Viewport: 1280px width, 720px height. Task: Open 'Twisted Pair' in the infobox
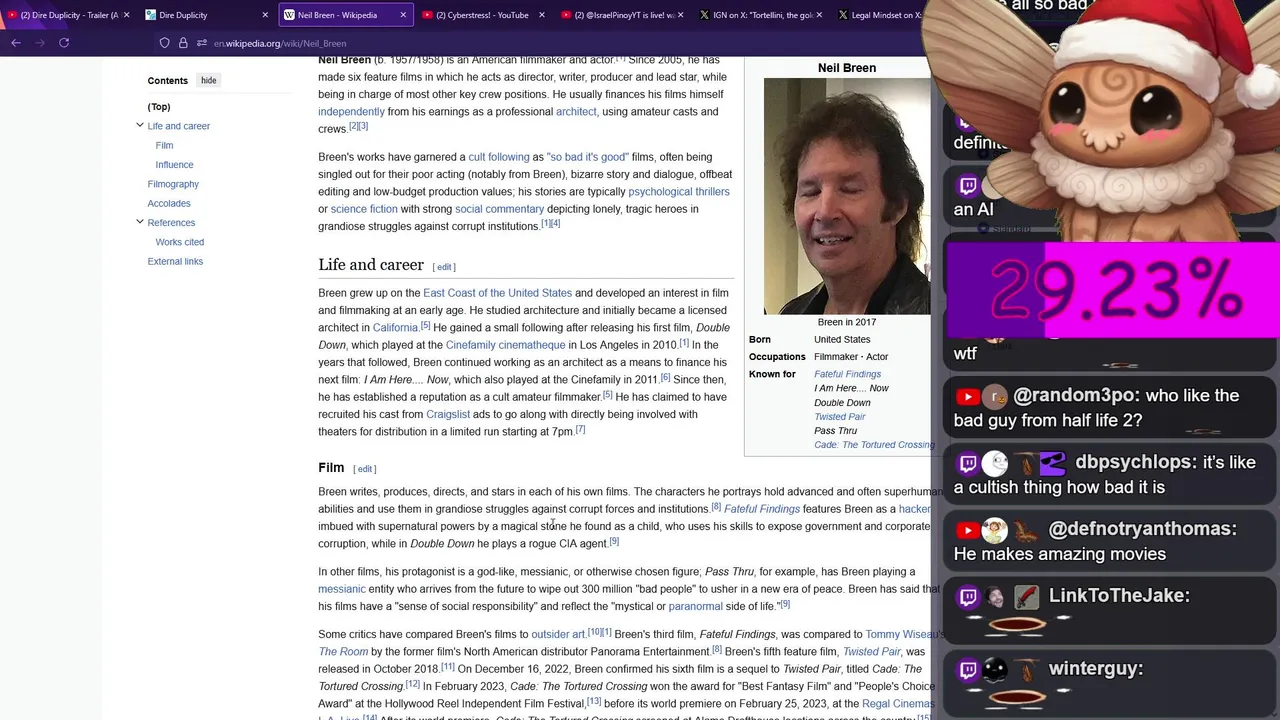[x=839, y=417]
